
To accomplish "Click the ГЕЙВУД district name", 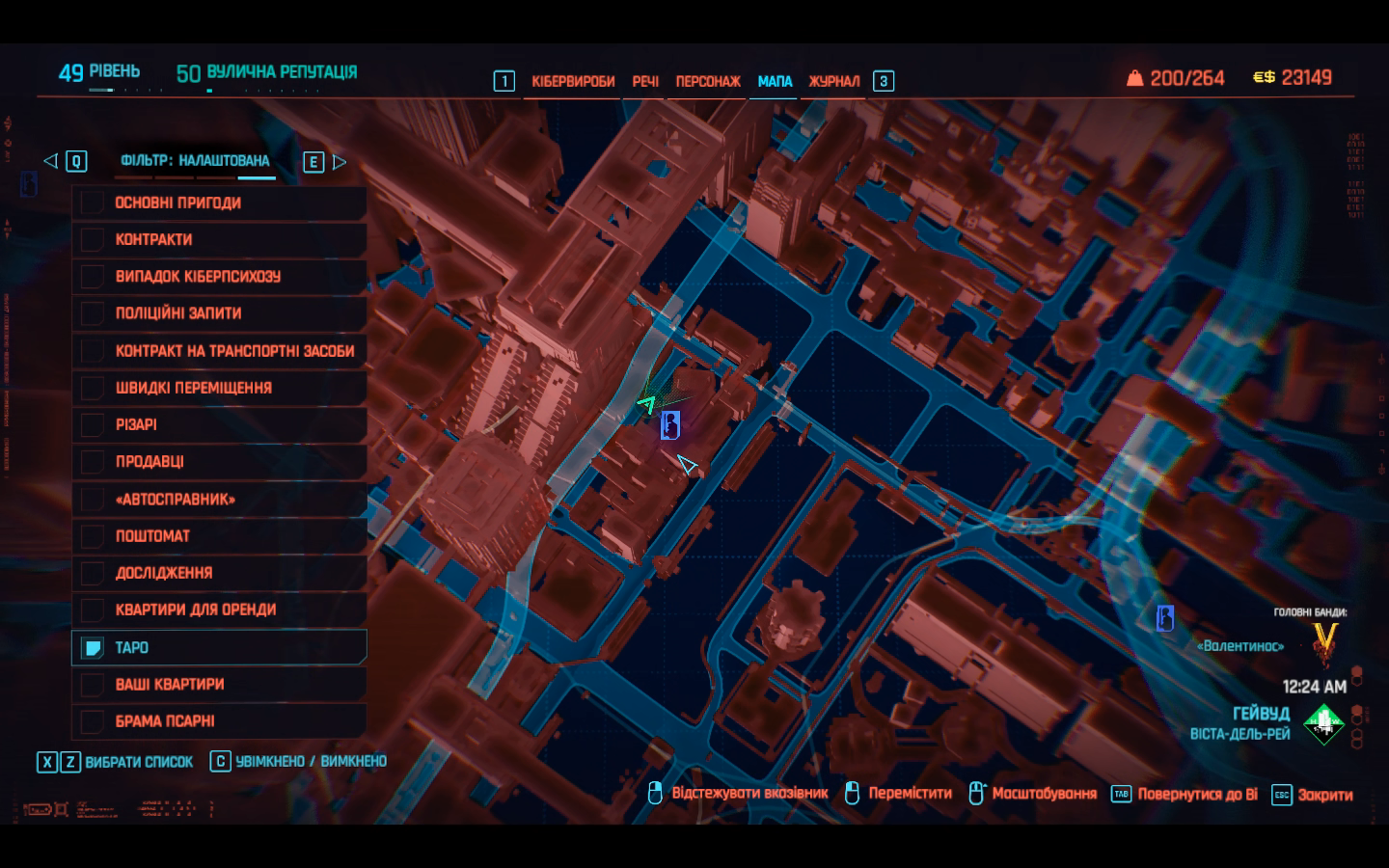I will coord(1261,714).
